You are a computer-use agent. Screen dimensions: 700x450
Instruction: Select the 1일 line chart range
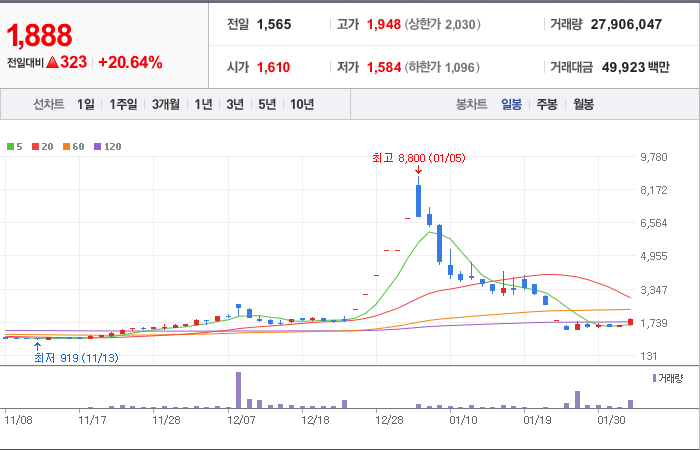point(85,104)
